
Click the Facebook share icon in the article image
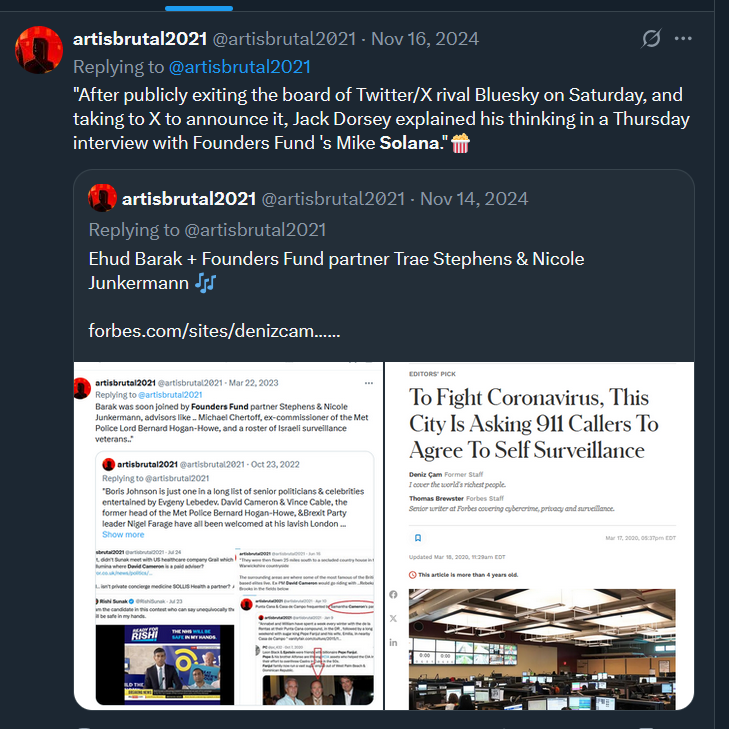[393, 595]
